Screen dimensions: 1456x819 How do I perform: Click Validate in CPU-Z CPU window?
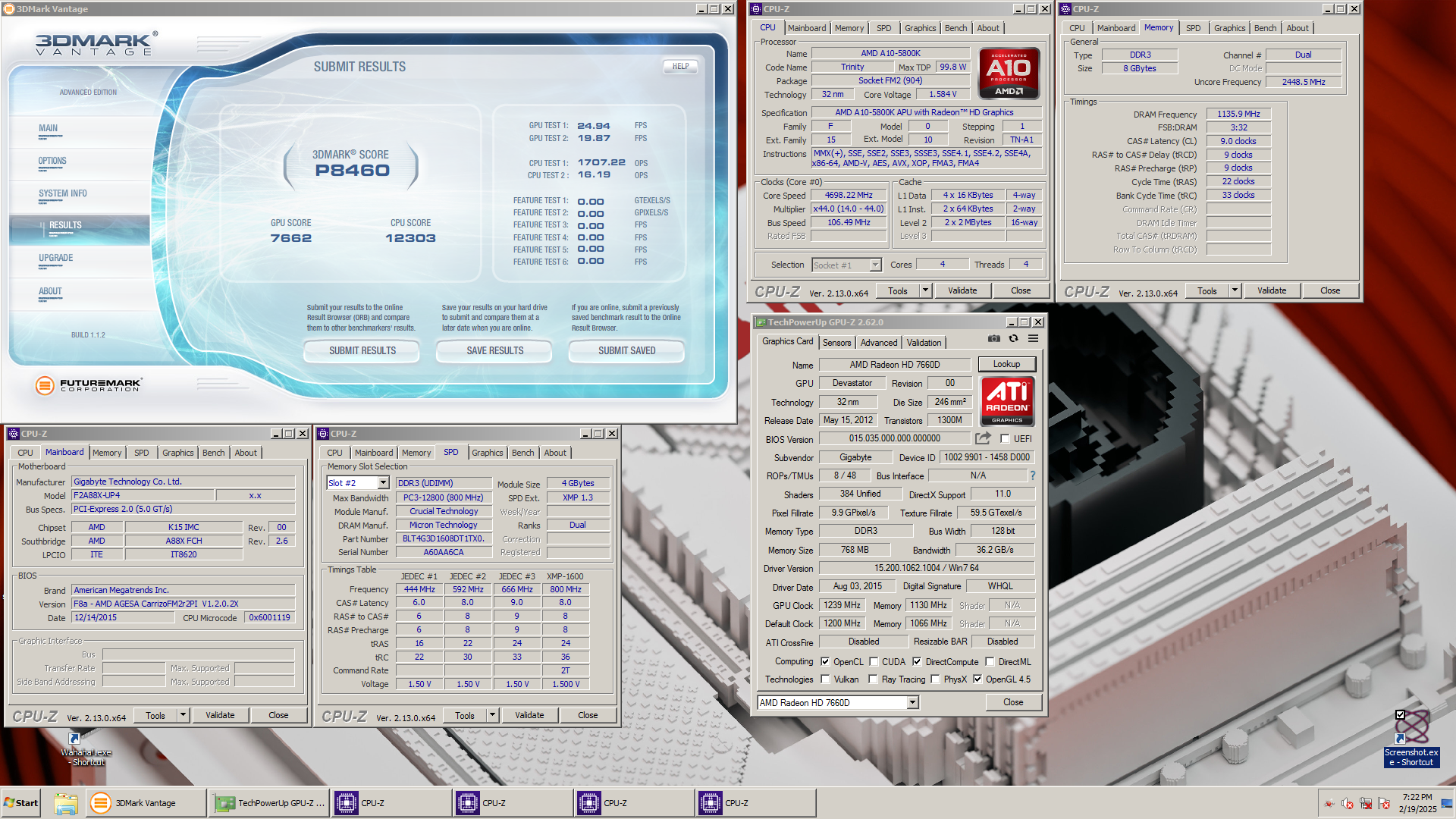[x=962, y=290]
